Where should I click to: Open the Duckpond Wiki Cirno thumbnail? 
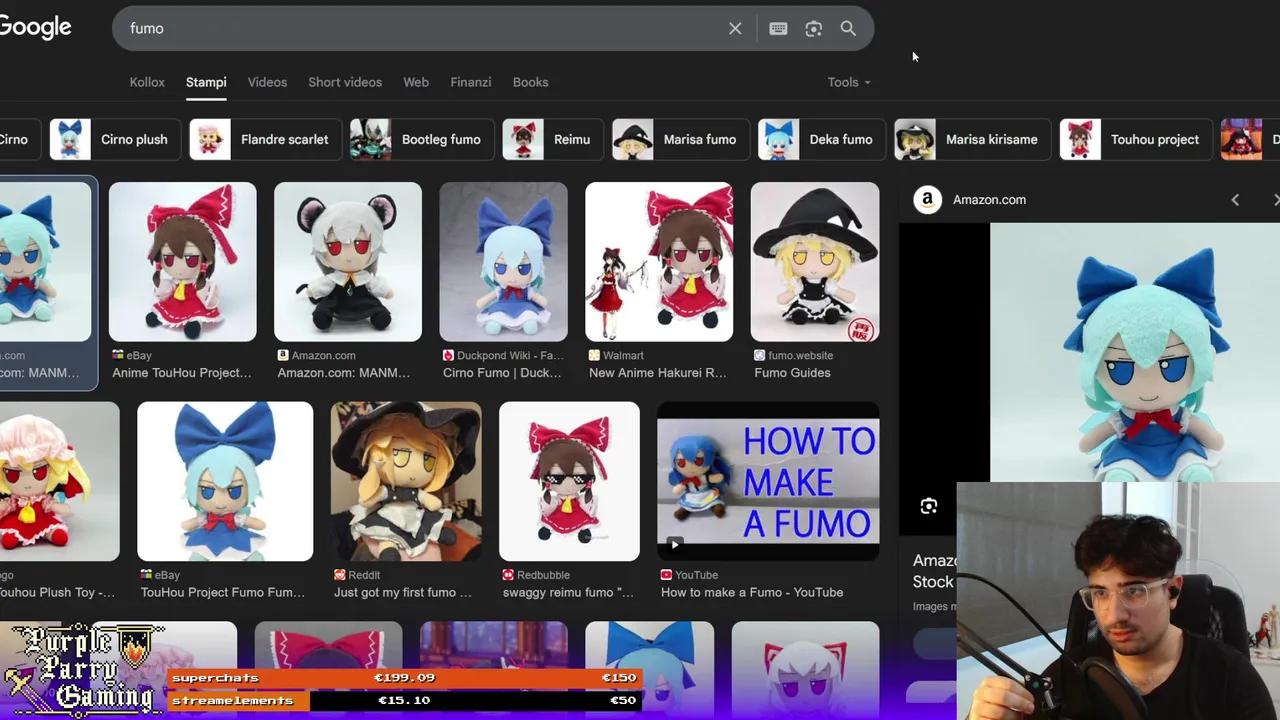point(503,261)
